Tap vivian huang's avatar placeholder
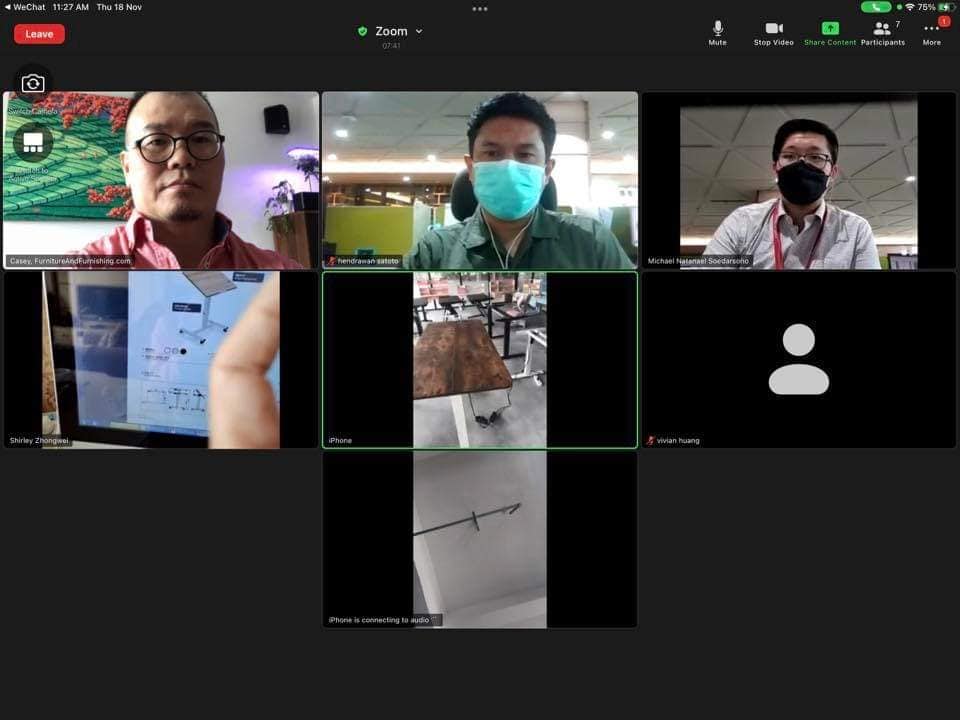Image resolution: width=960 pixels, height=720 pixels. click(x=798, y=359)
